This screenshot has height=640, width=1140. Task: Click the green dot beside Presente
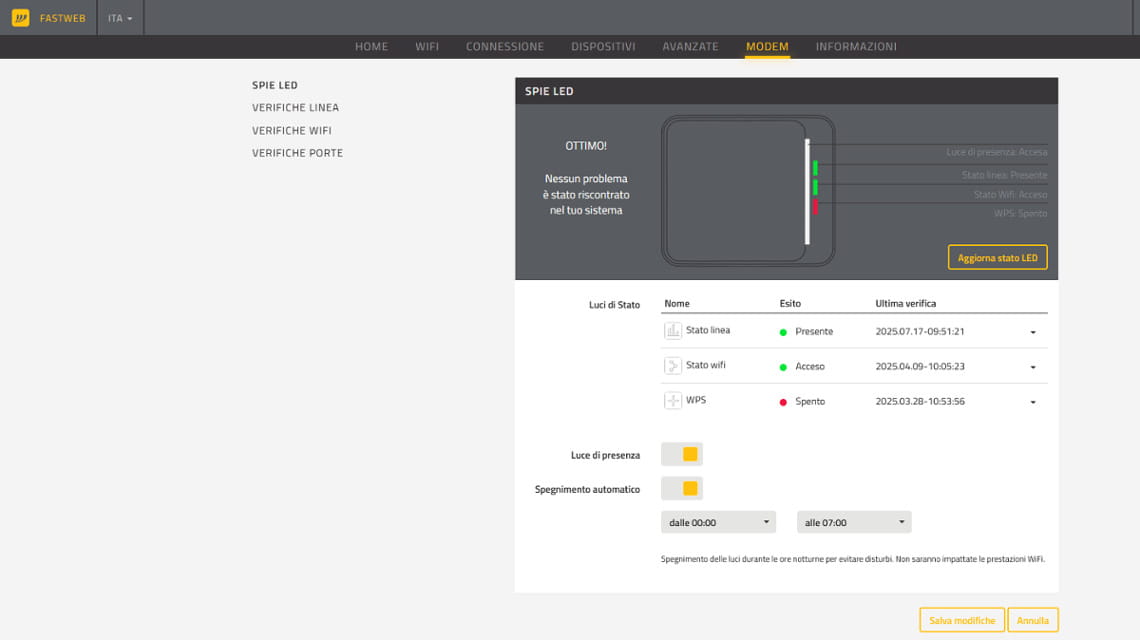[783, 332]
